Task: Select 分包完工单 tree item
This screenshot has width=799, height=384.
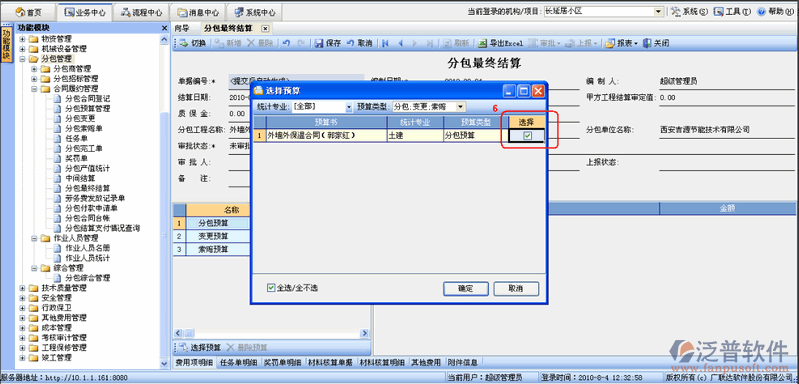Action: [84, 148]
